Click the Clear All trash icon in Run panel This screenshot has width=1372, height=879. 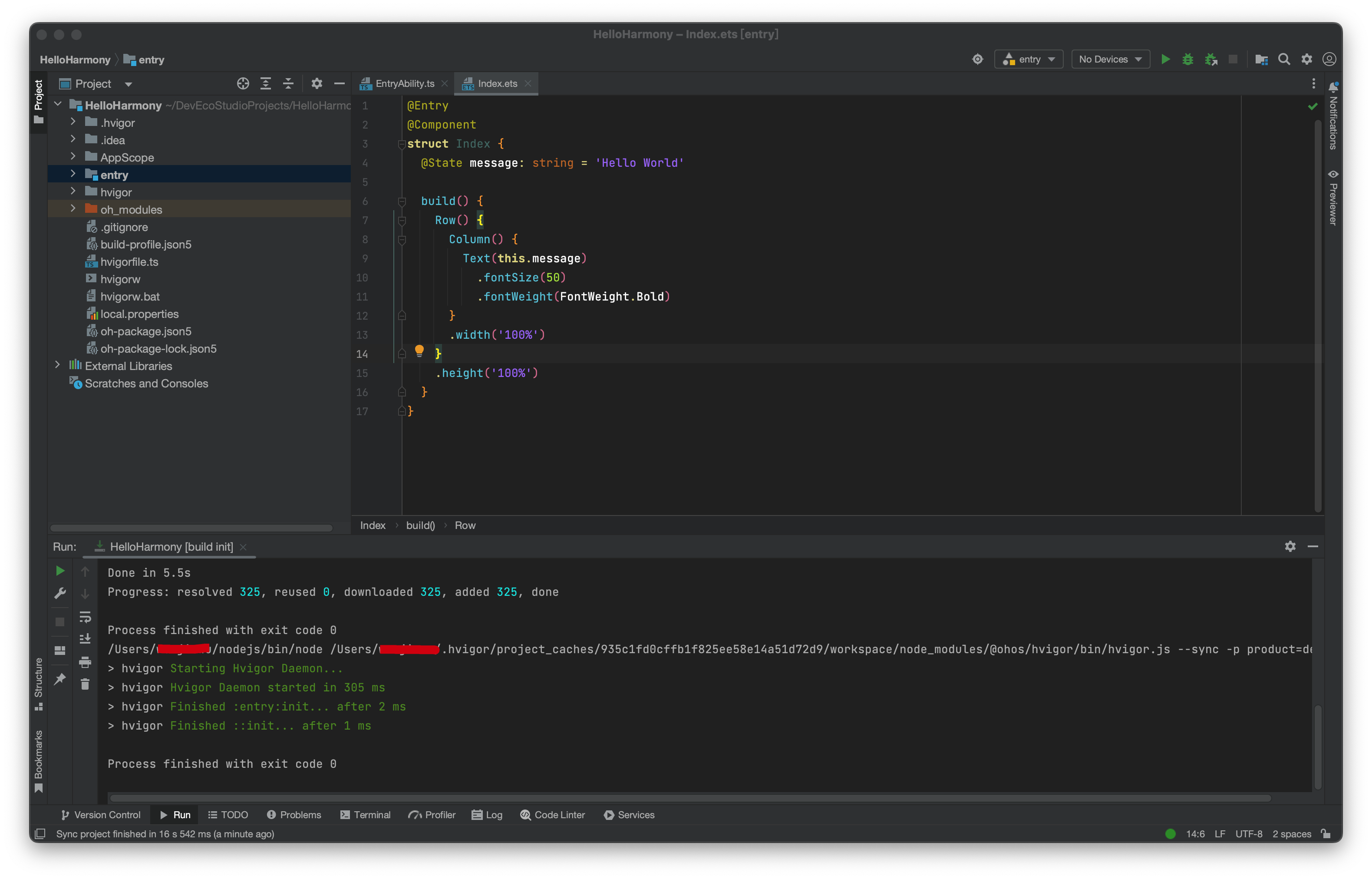(x=85, y=684)
